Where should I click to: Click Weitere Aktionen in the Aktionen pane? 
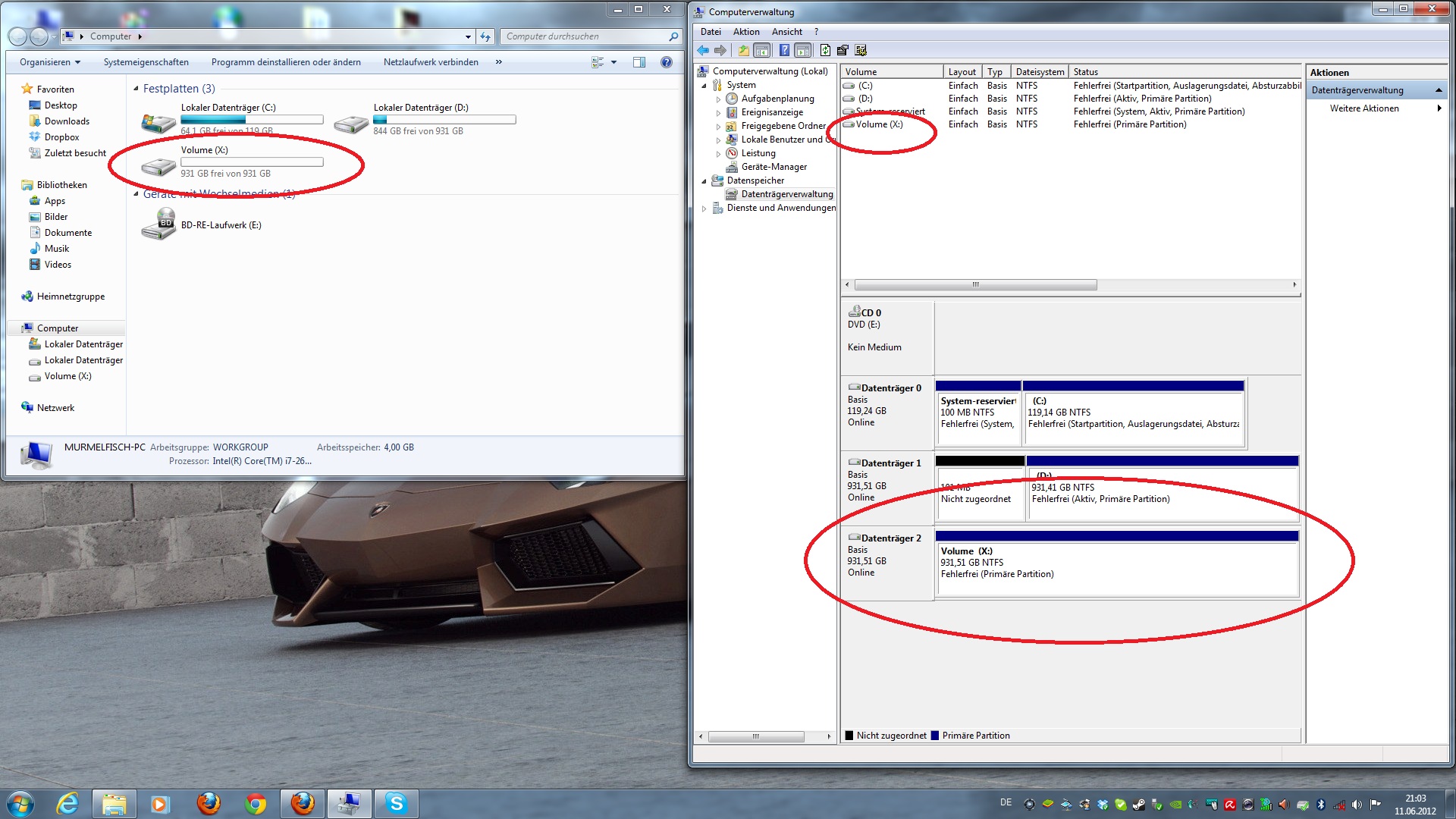[x=1363, y=108]
